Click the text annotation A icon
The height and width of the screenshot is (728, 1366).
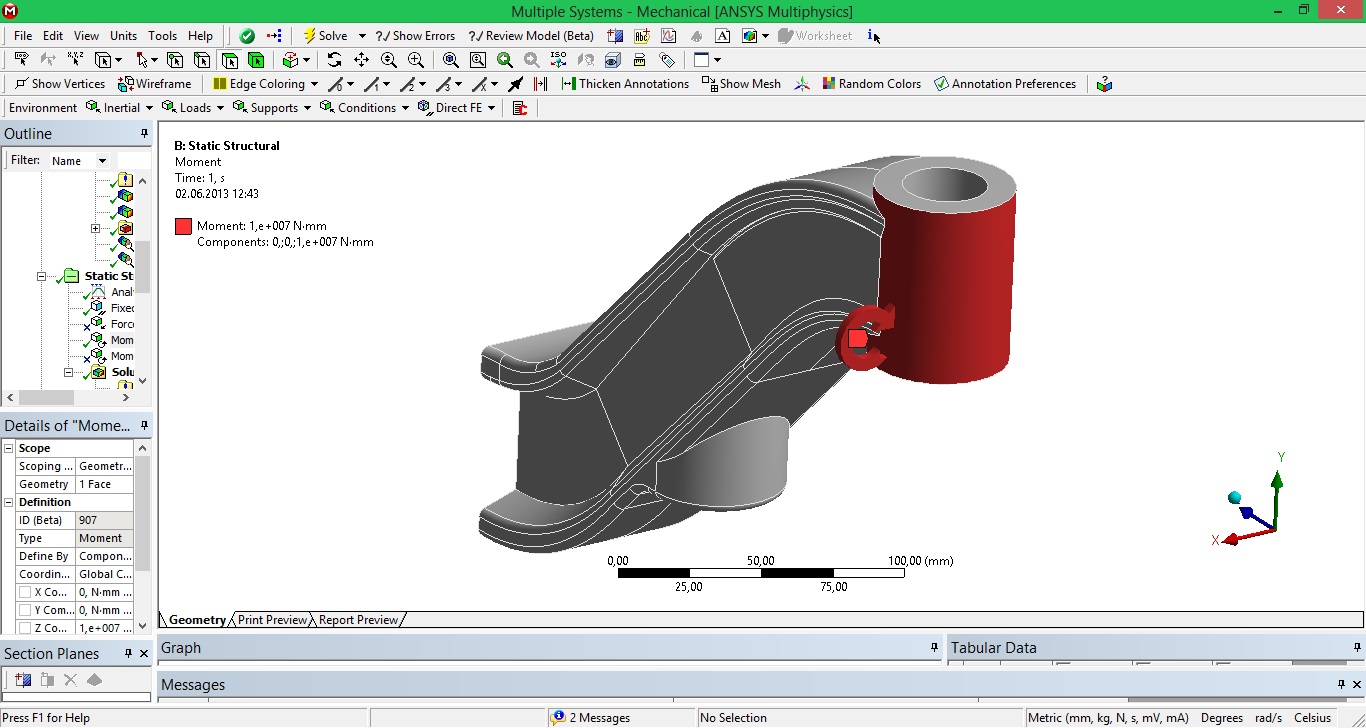tap(723, 36)
